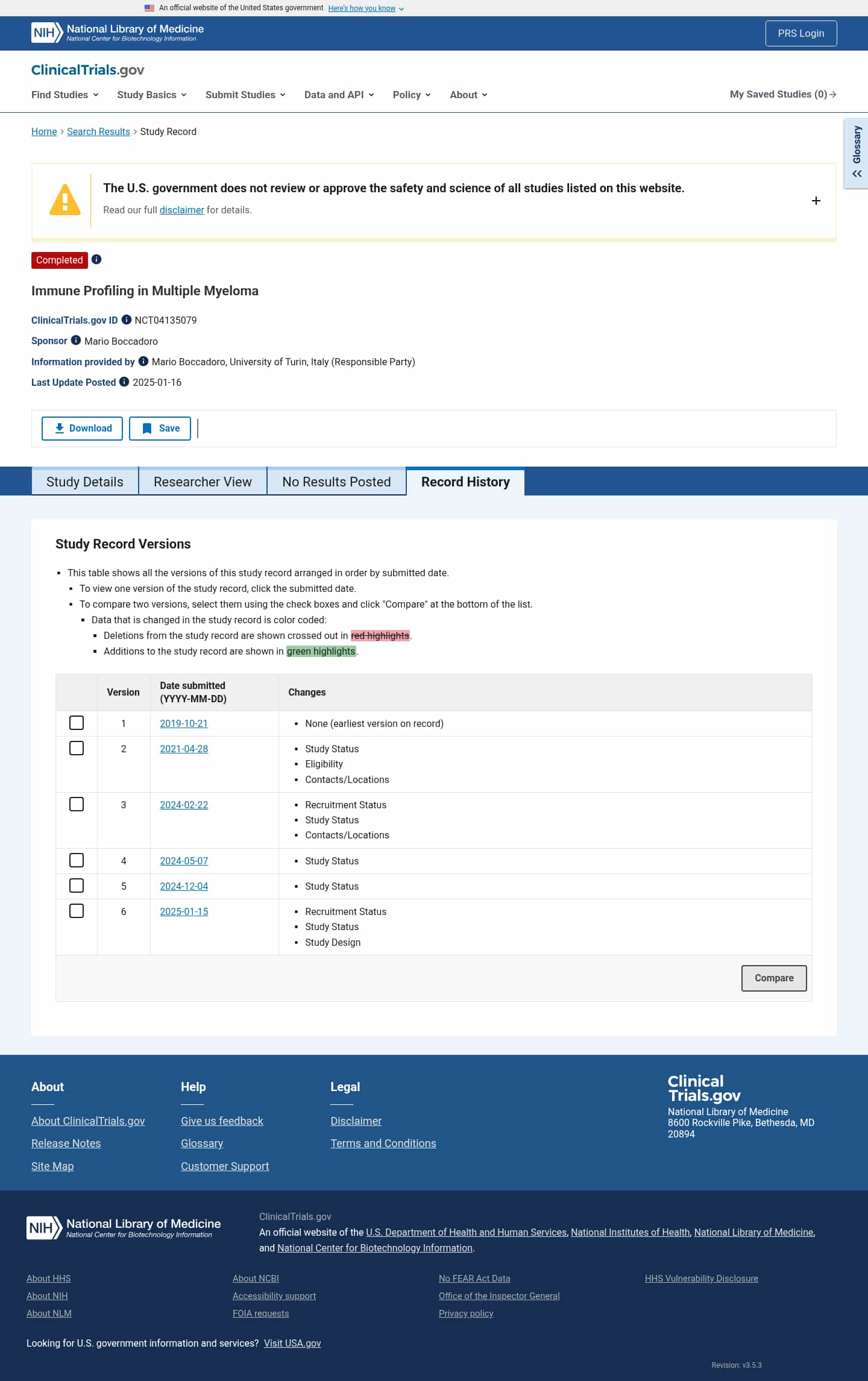The height and width of the screenshot is (1381, 868).
Task: Select checkbox for version 6
Action: point(77,911)
